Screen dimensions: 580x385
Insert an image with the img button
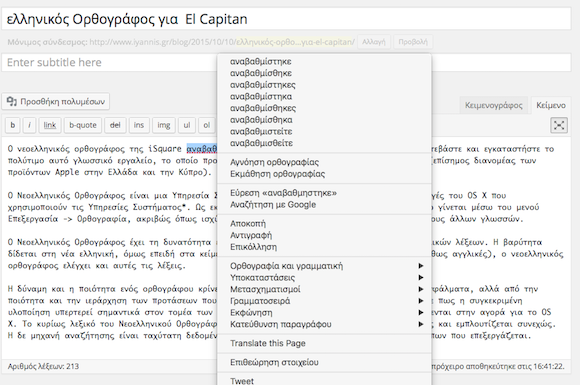click(x=163, y=125)
